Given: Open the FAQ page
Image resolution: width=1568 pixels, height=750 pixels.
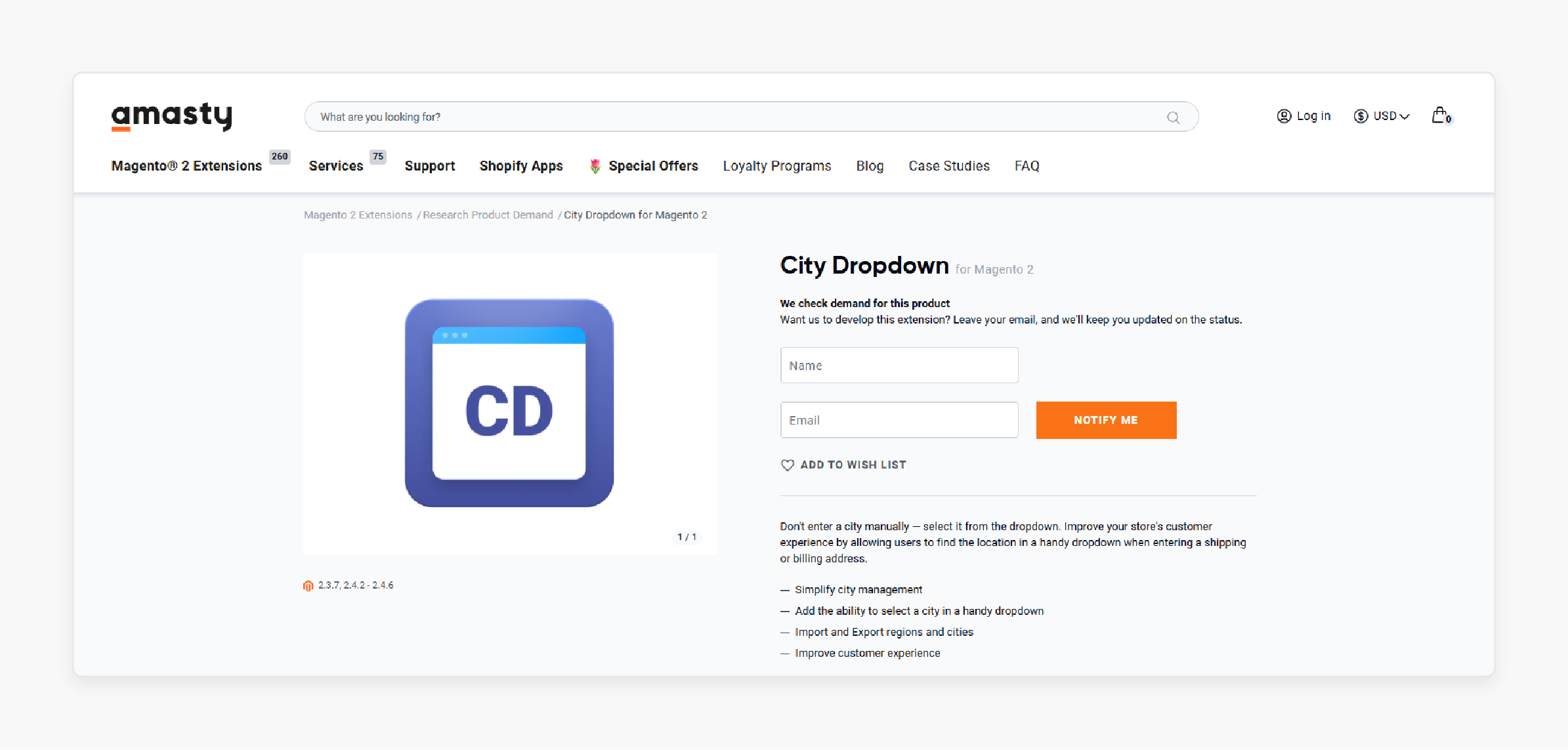Looking at the screenshot, I should [x=1027, y=166].
